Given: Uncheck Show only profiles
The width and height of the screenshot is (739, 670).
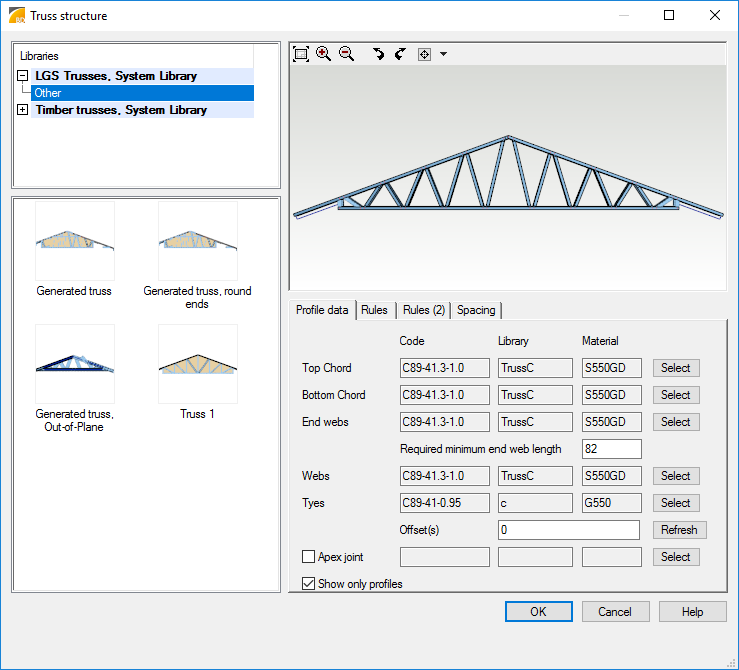Looking at the screenshot, I should pos(309,583).
